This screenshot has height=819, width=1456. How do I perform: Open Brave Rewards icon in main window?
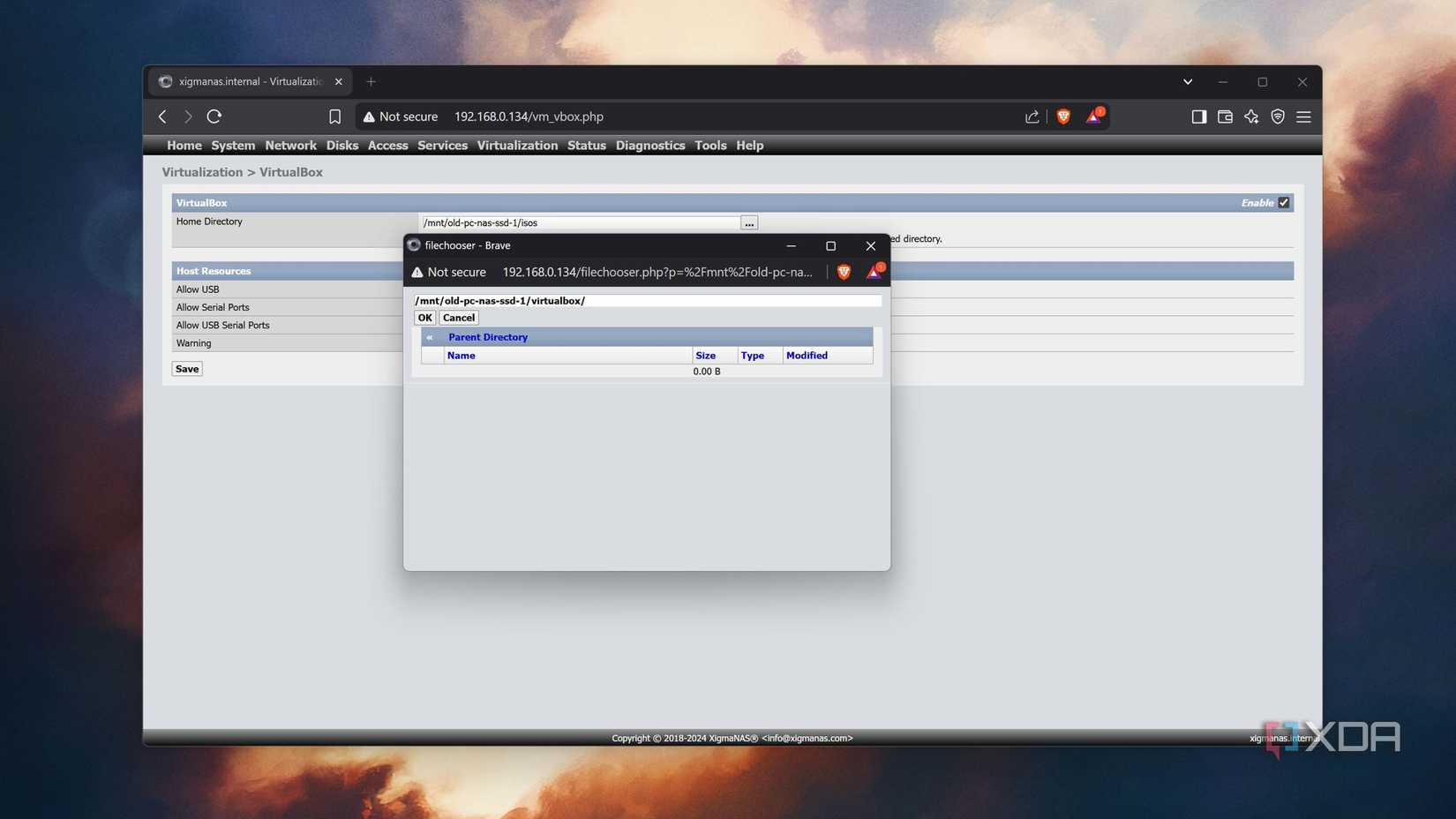pyautogui.click(x=1094, y=116)
